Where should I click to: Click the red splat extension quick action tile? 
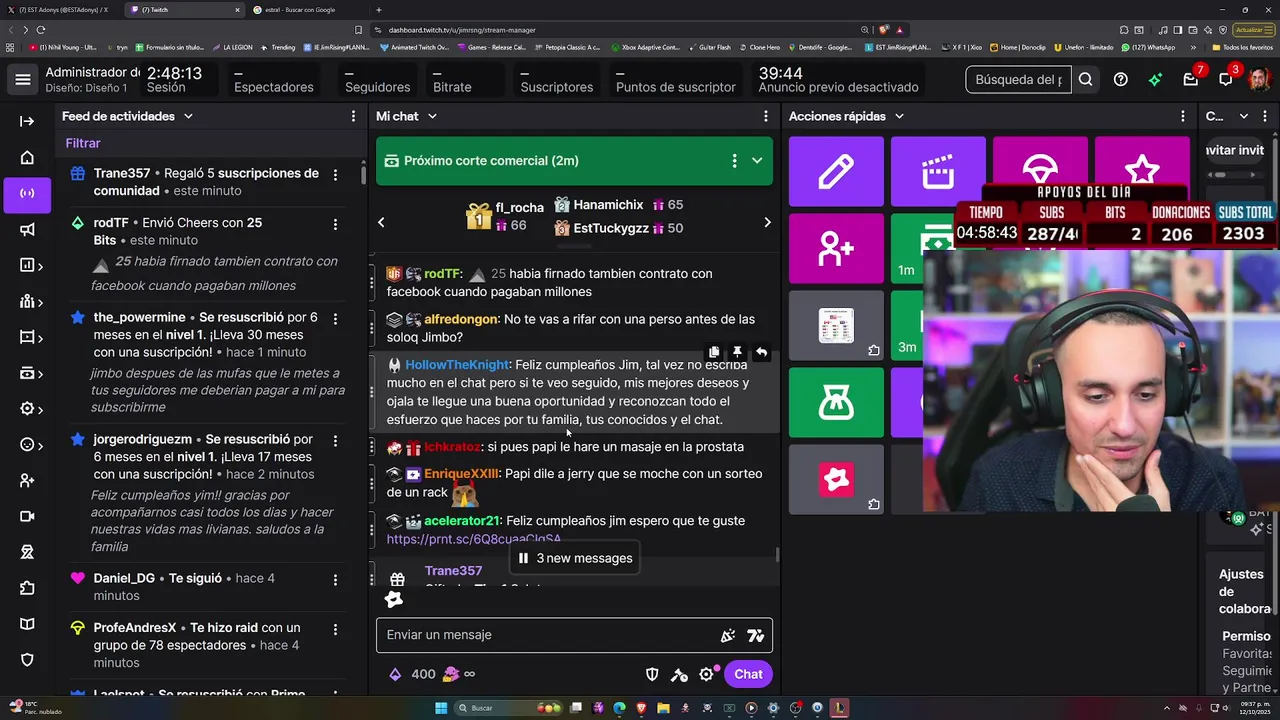[x=836, y=480]
